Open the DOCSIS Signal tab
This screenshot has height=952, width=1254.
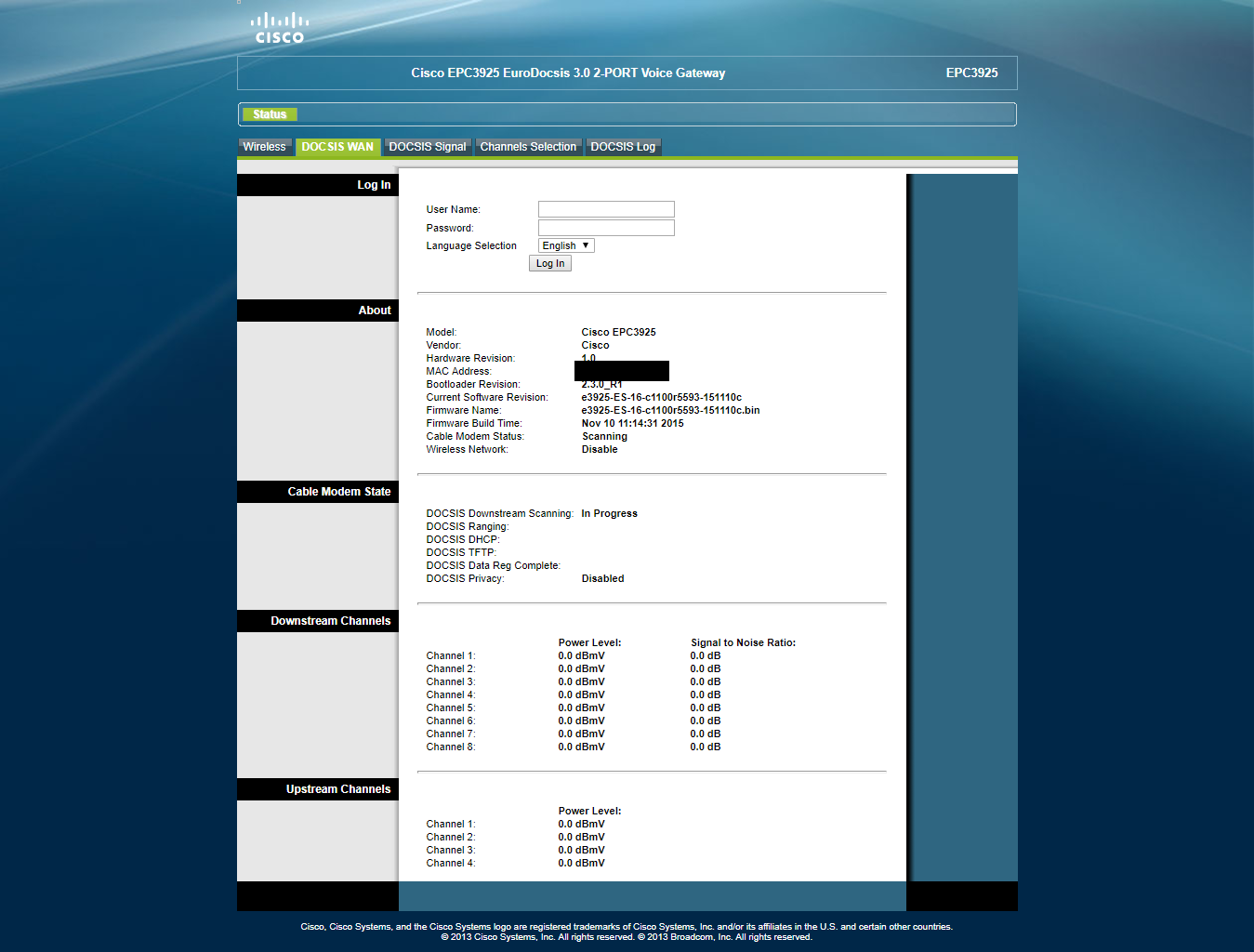click(428, 147)
